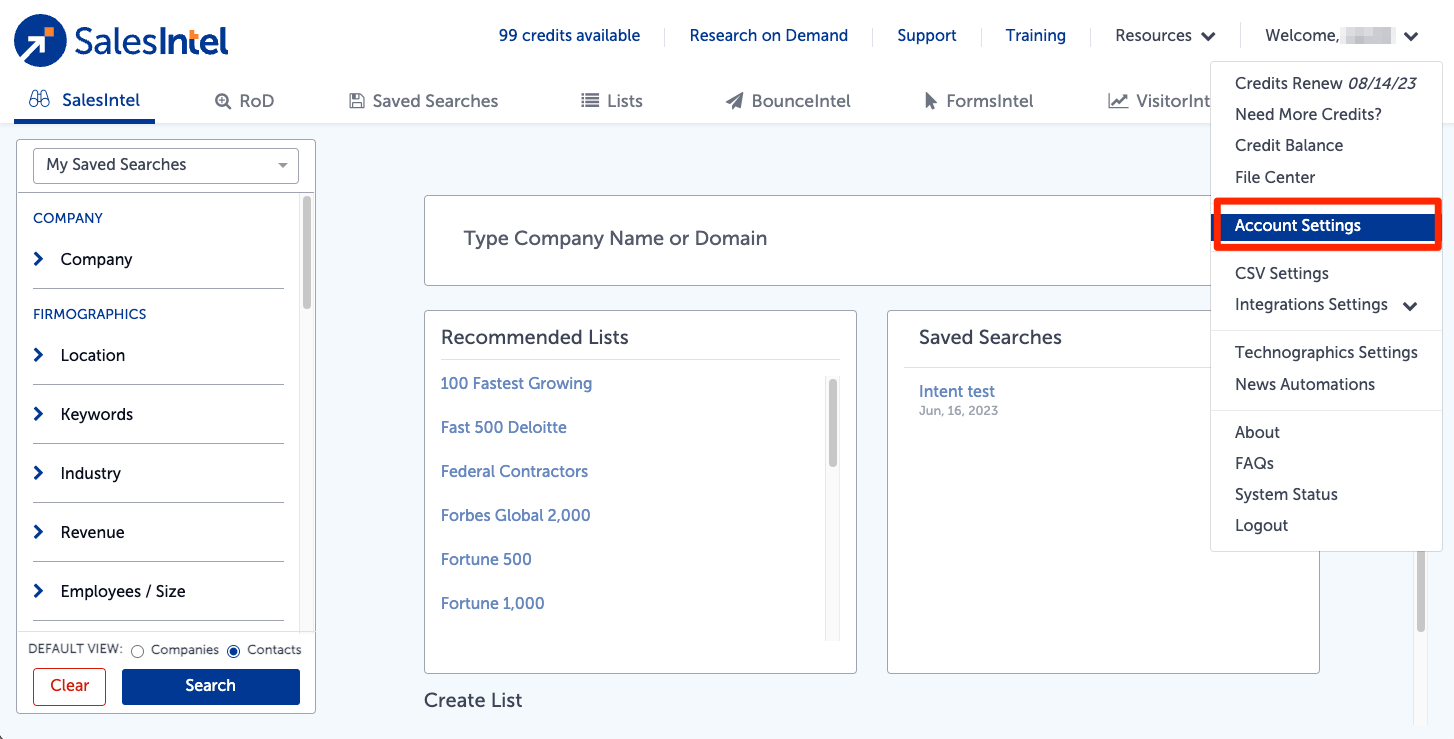Click the cursor icon beside FormsIntel

[931, 101]
